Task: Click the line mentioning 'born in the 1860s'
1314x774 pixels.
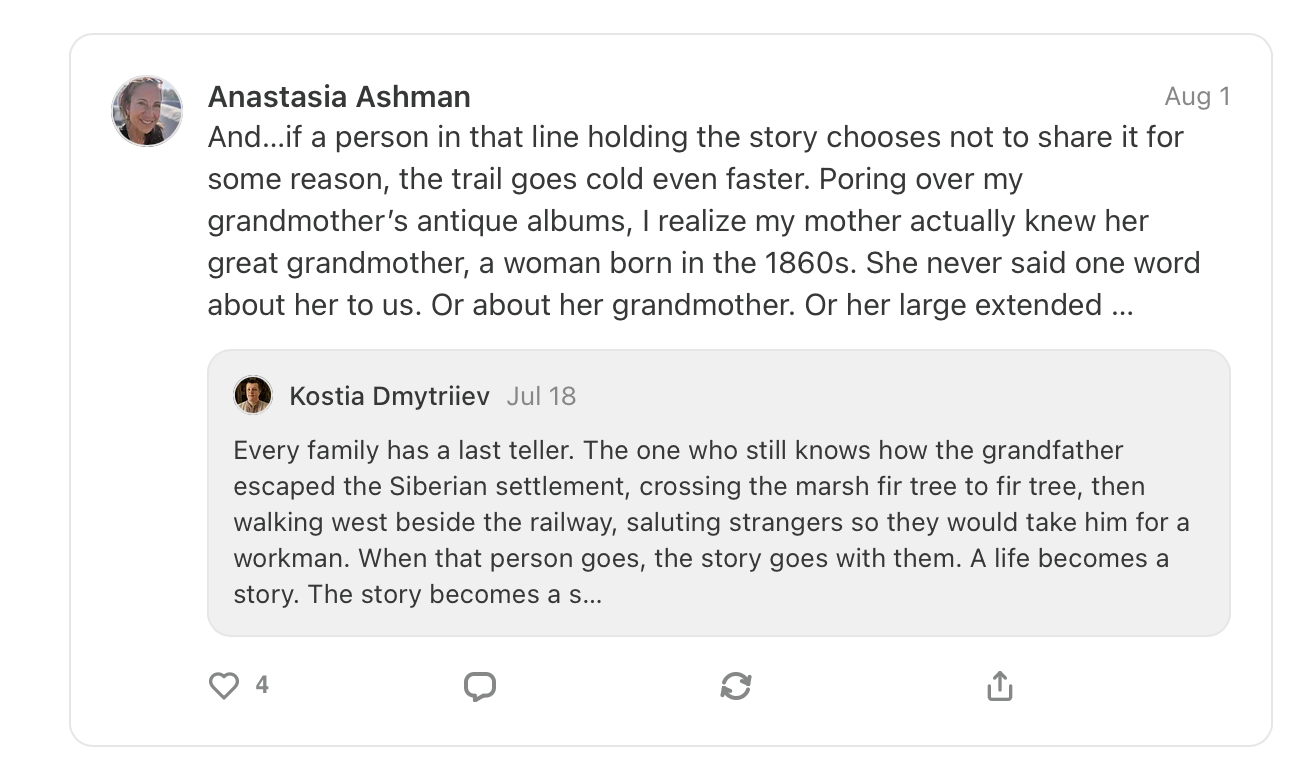Action: click(704, 263)
